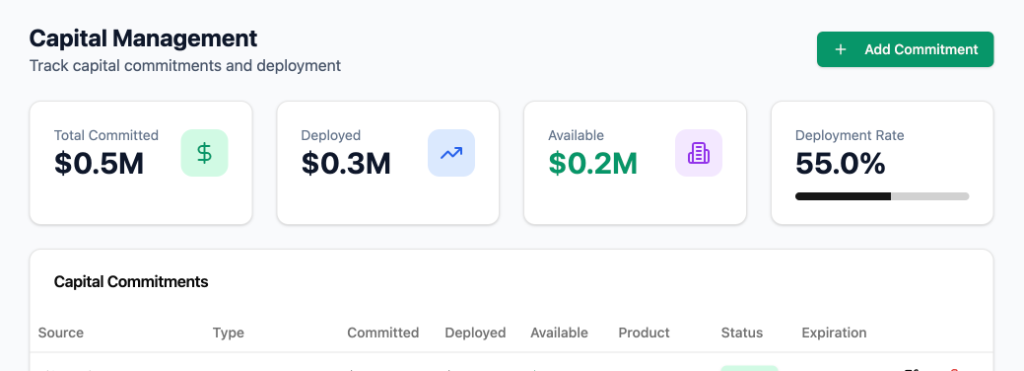Click the Deployed column header in table
This screenshot has width=1024, height=371.
[475, 332]
